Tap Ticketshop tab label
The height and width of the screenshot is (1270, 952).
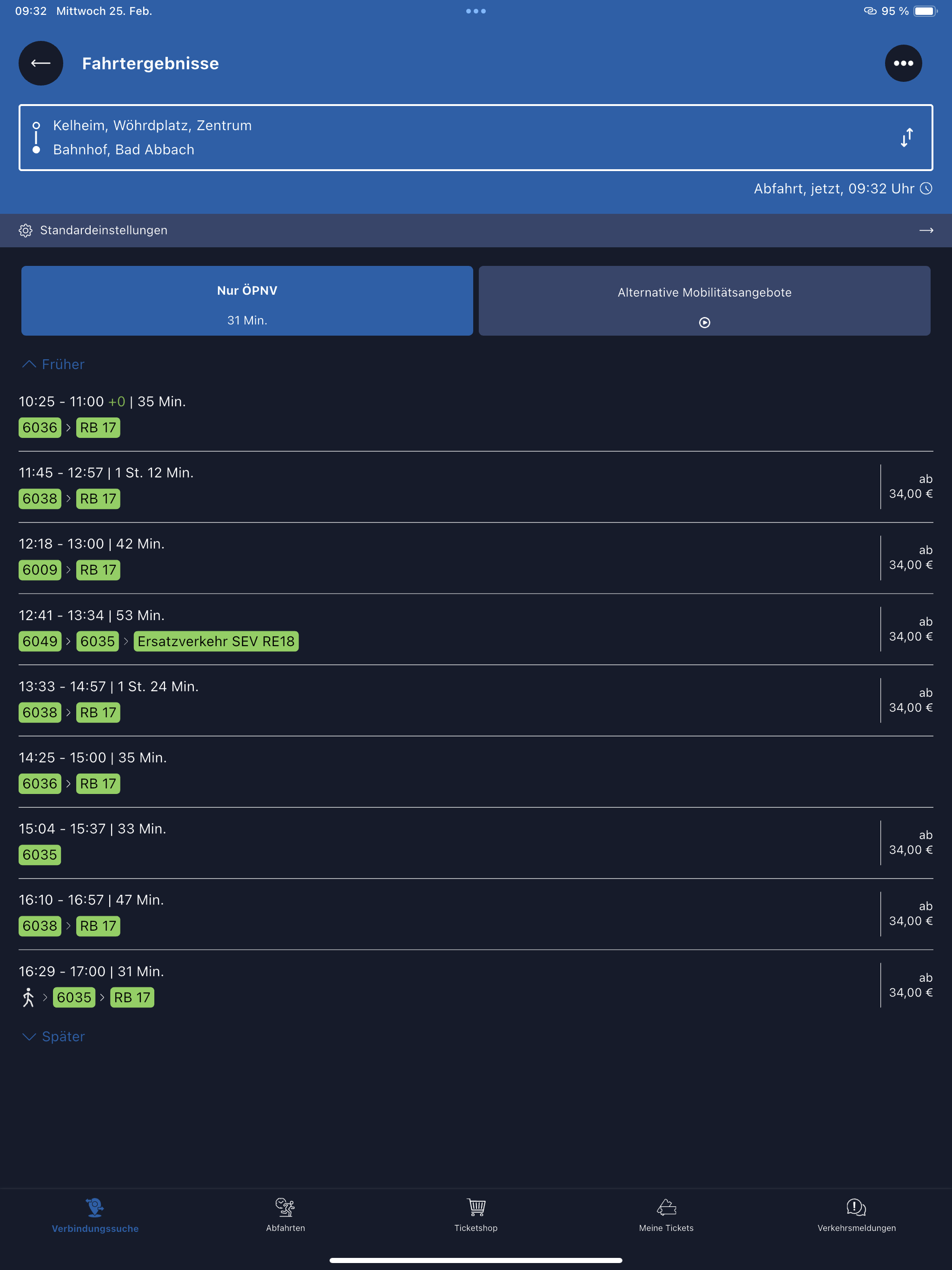[x=476, y=1228]
